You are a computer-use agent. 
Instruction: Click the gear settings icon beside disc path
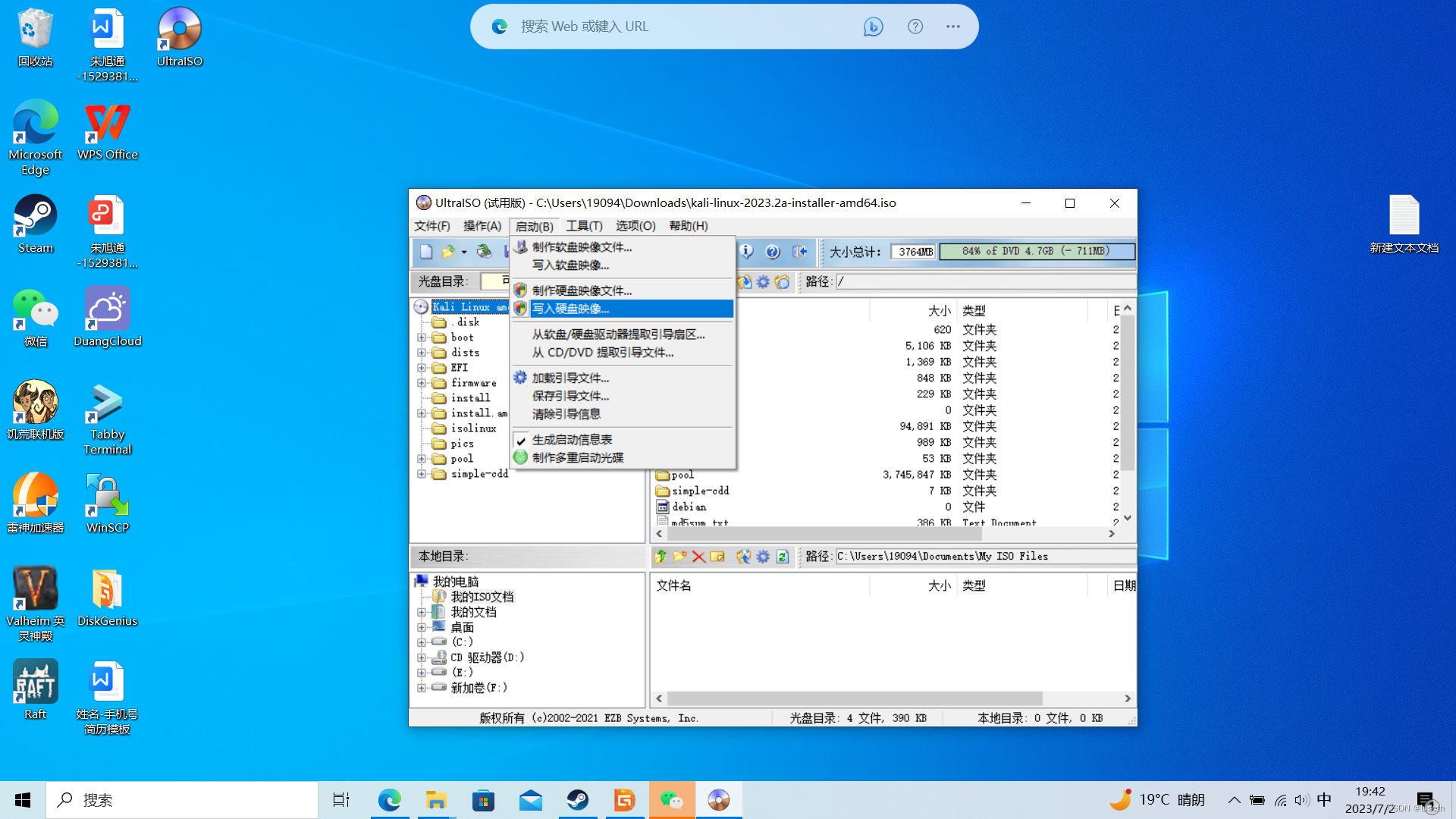coord(763,282)
